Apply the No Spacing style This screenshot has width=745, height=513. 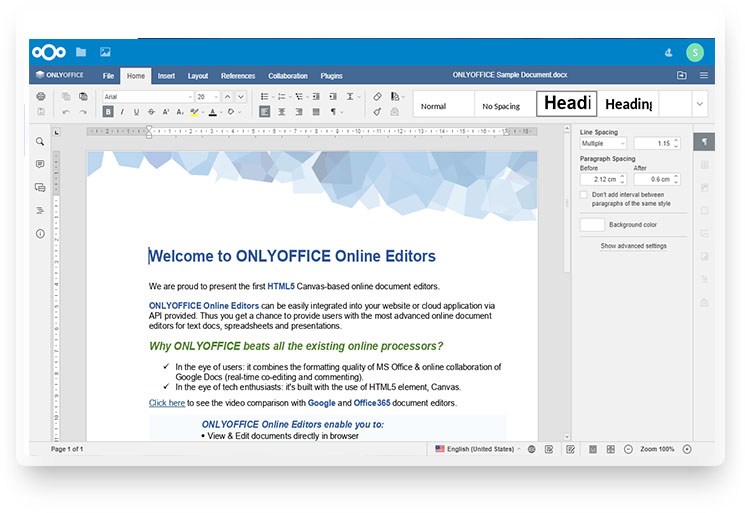point(505,104)
